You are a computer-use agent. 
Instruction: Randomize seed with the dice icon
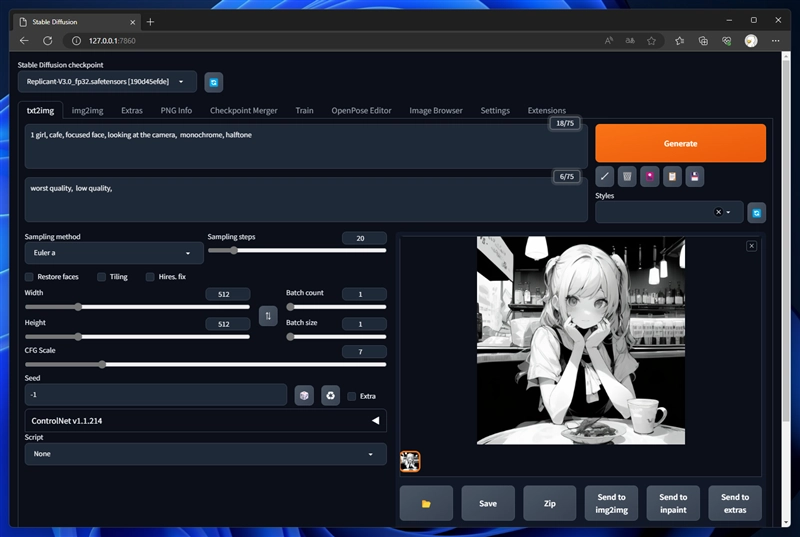coord(304,395)
